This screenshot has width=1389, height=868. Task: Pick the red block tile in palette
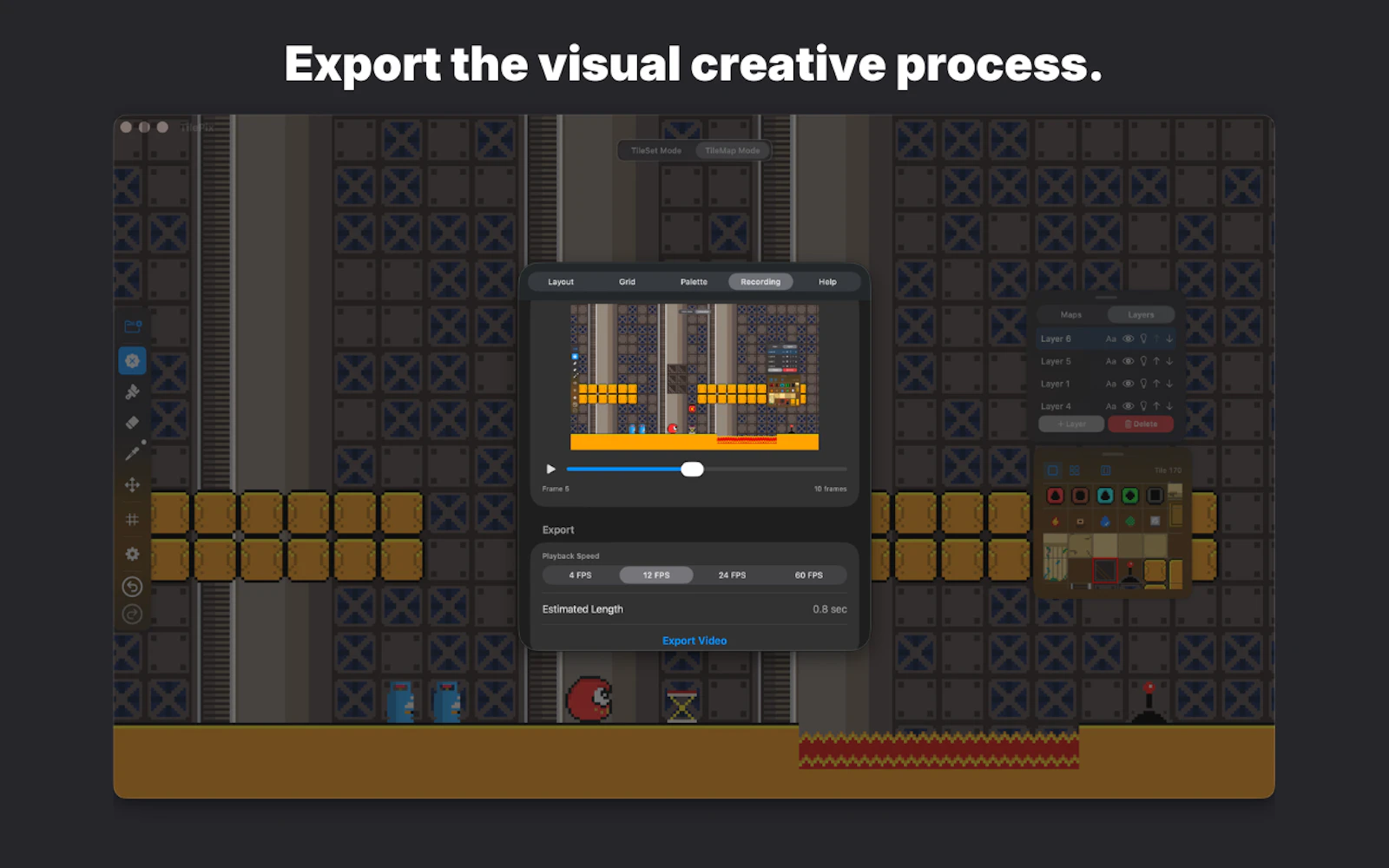point(1055,496)
